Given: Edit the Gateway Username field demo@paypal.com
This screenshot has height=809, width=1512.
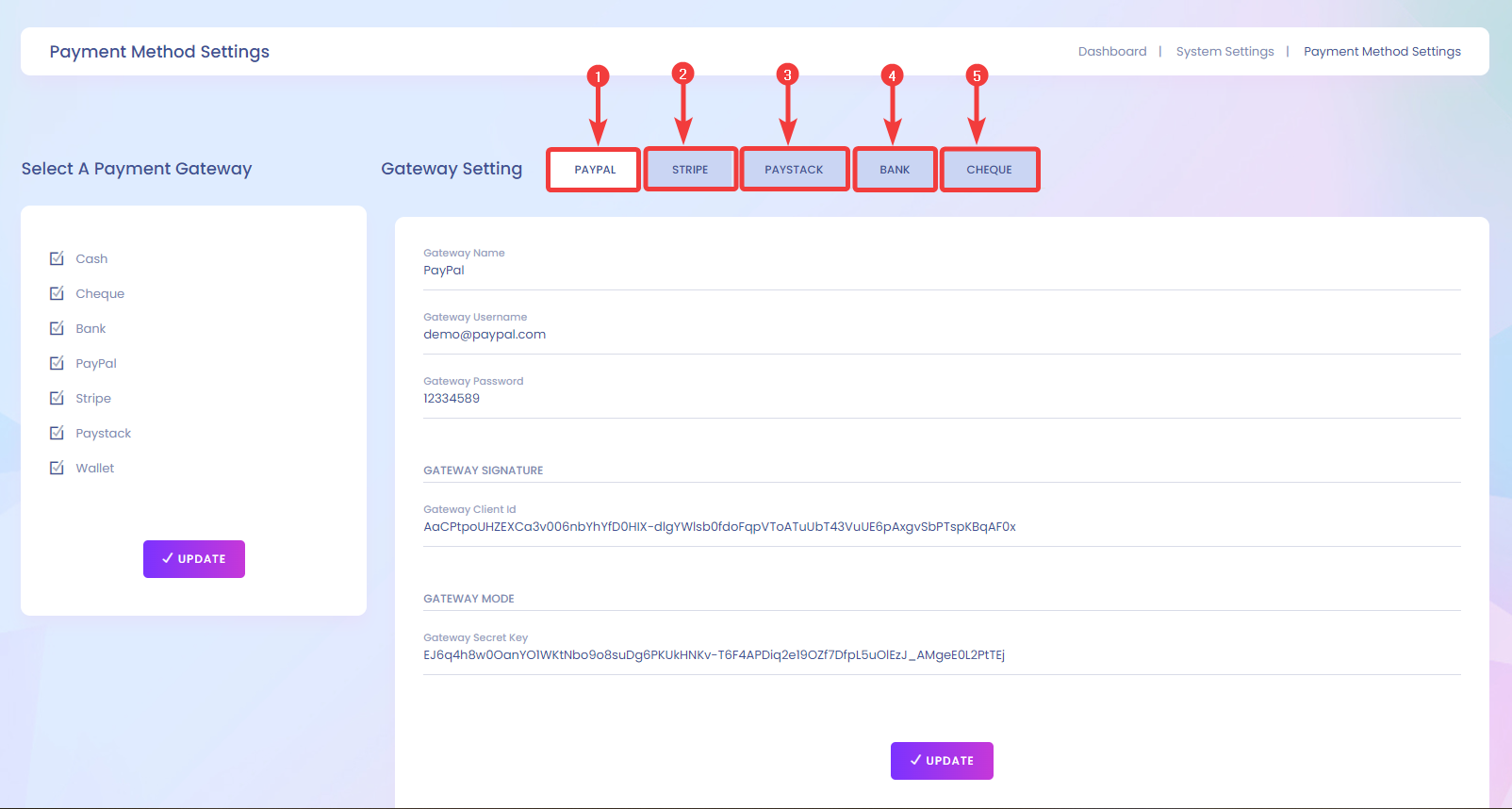Looking at the screenshot, I should pyautogui.click(x=942, y=335).
